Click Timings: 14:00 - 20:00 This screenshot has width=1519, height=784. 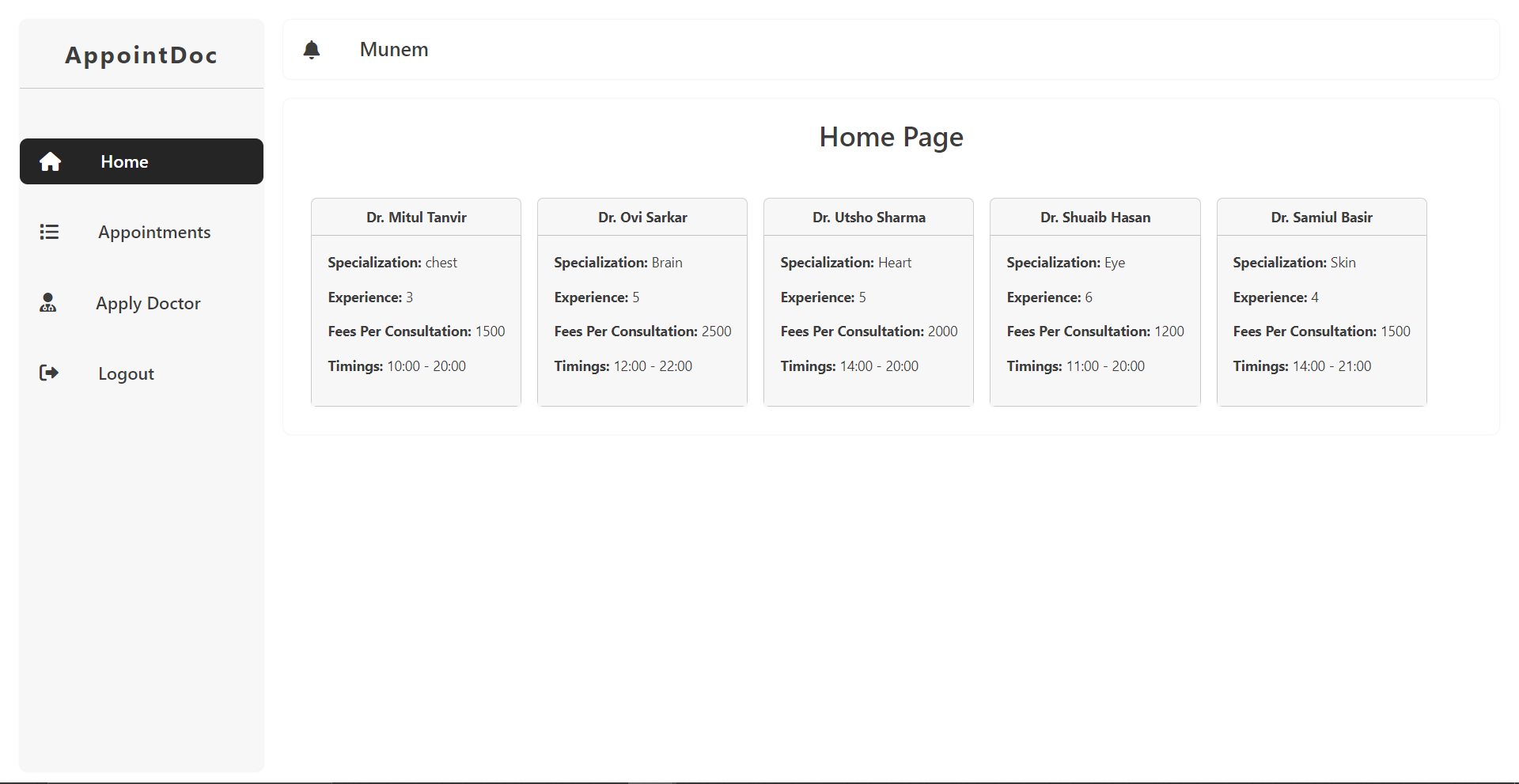click(x=849, y=366)
